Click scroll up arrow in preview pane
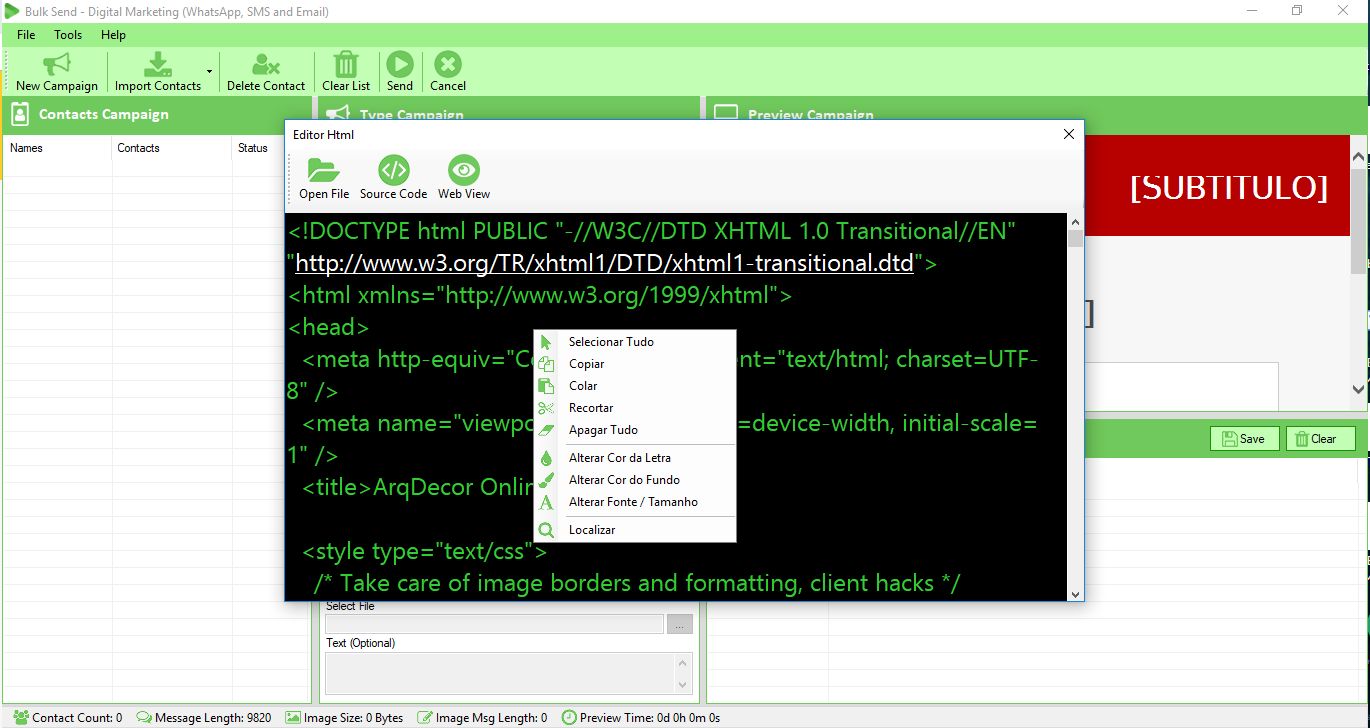Viewport: 1370px width, 728px height. (x=1358, y=157)
